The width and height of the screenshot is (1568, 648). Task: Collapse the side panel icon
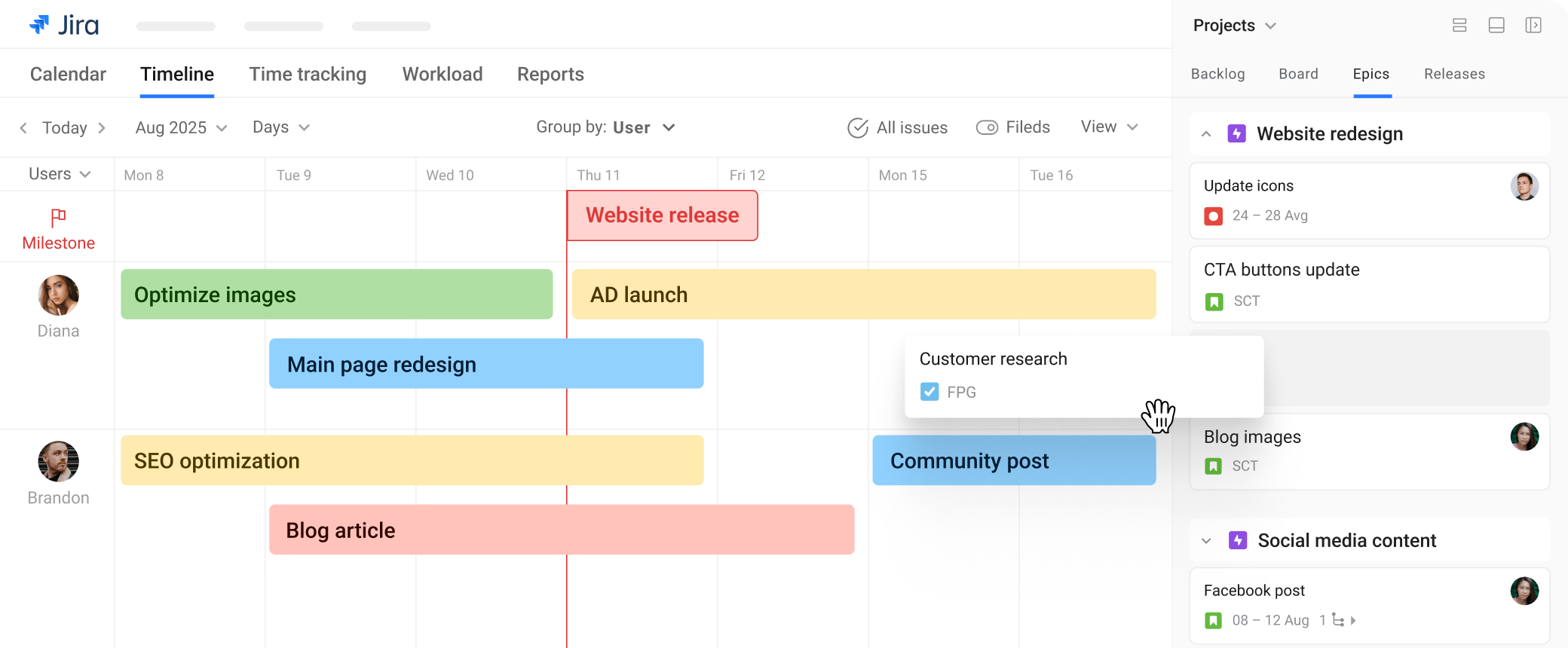pyautogui.click(x=1533, y=26)
